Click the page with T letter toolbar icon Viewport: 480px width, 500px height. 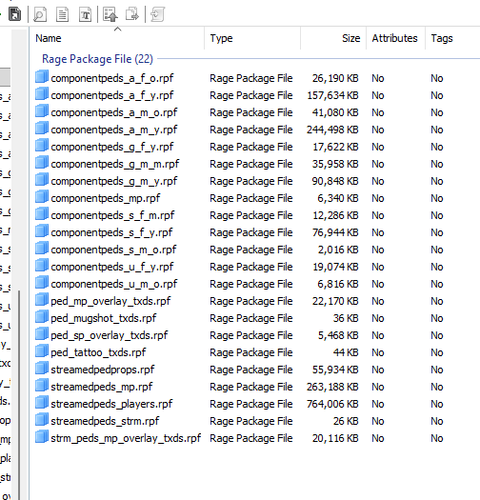(85, 15)
